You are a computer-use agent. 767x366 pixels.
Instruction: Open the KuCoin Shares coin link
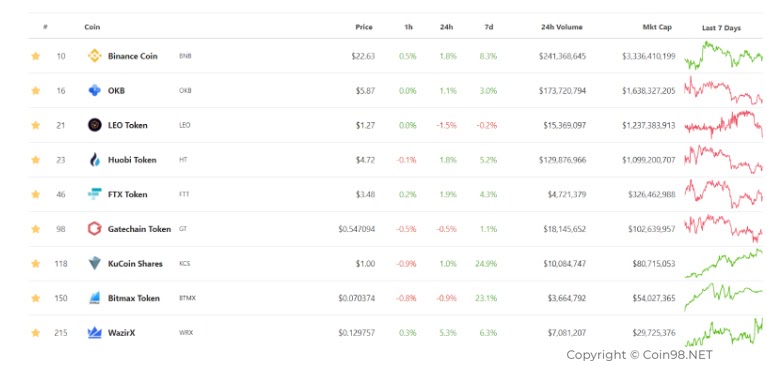click(135, 264)
